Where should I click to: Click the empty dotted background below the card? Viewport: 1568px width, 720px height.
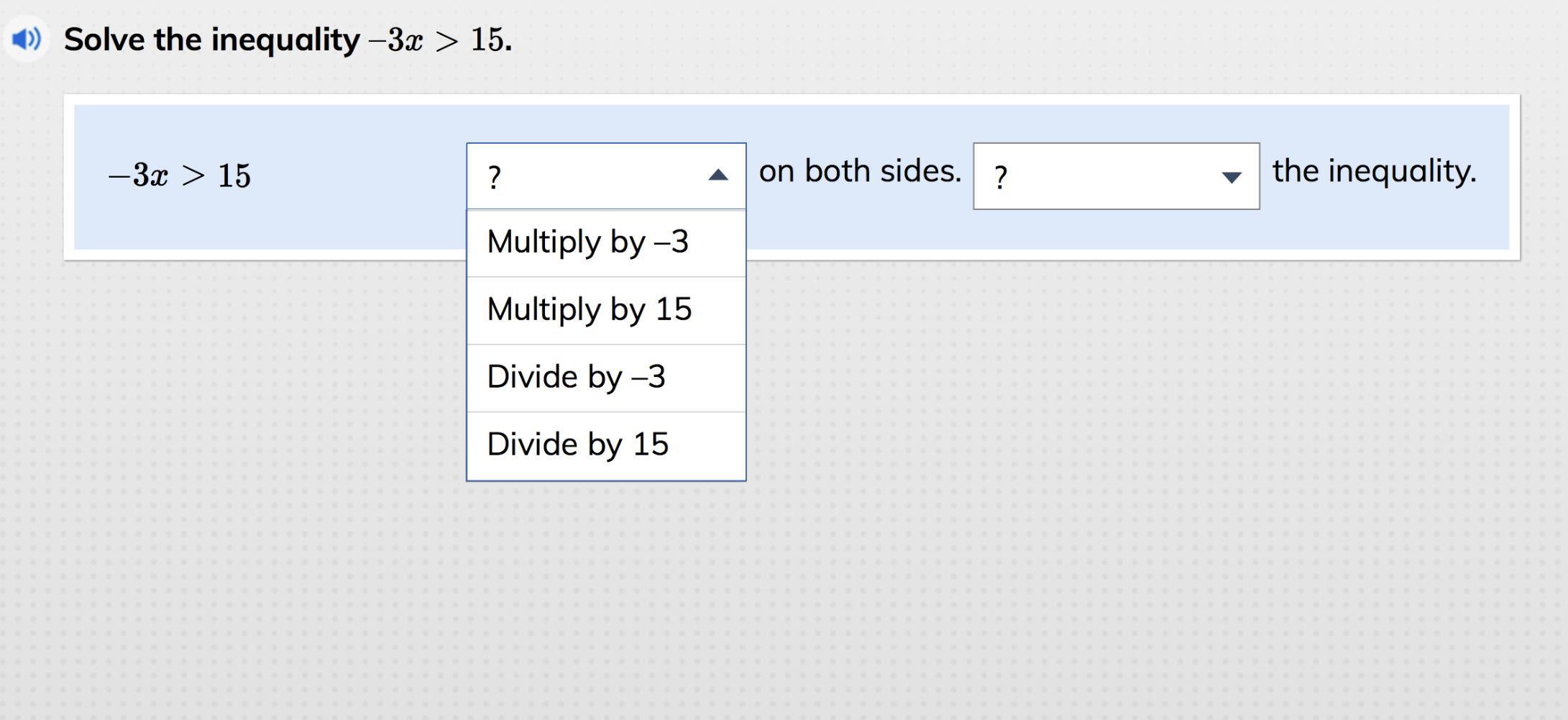click(x=1007, y=503)
